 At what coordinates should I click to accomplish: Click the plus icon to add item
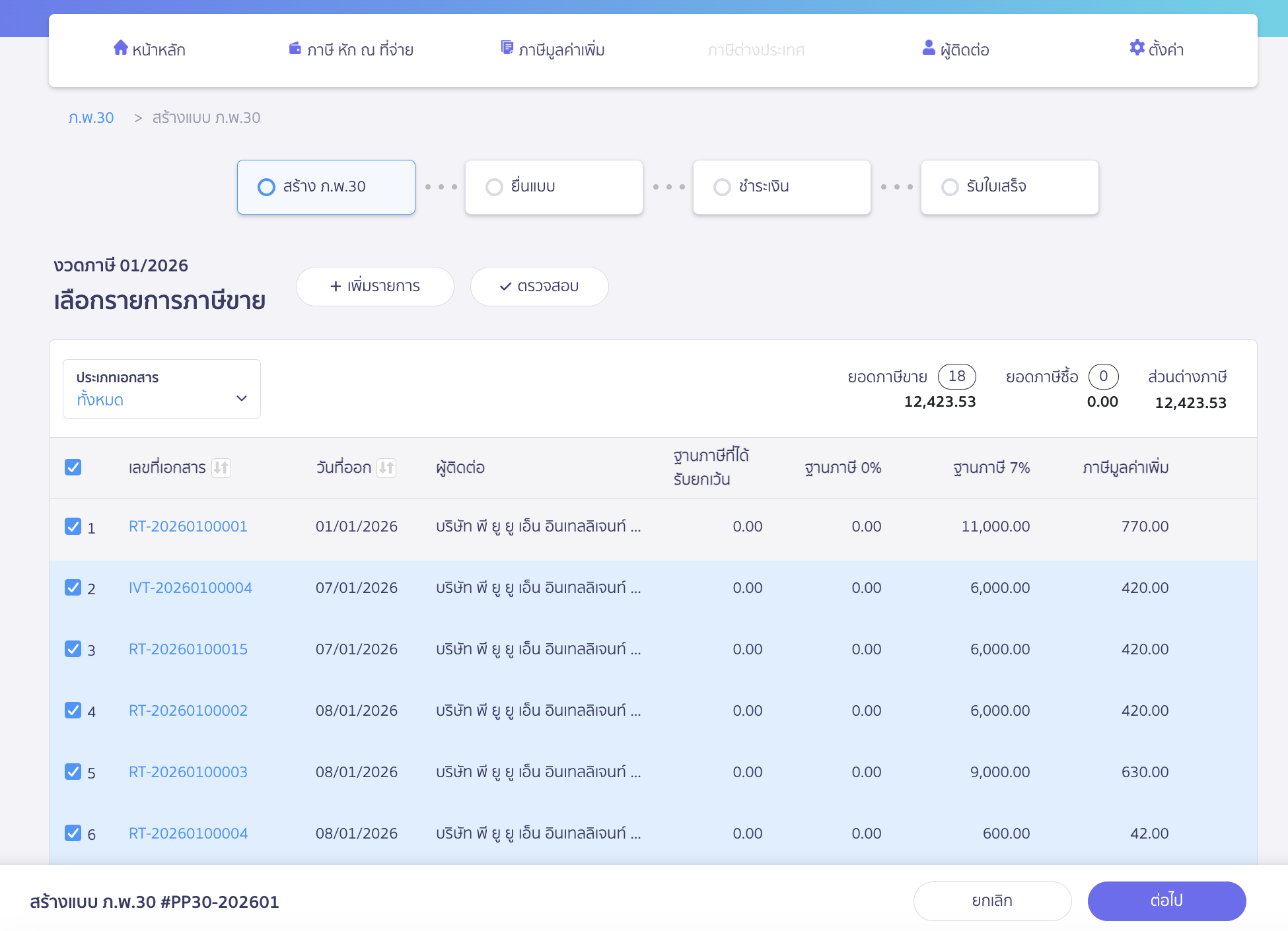pyautogui.click(x=336, y=287)
